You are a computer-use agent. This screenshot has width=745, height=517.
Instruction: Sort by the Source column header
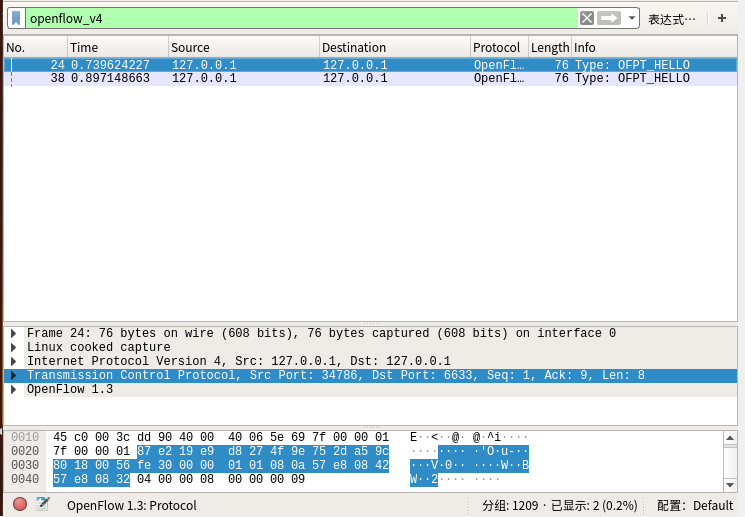pos(244,48)
